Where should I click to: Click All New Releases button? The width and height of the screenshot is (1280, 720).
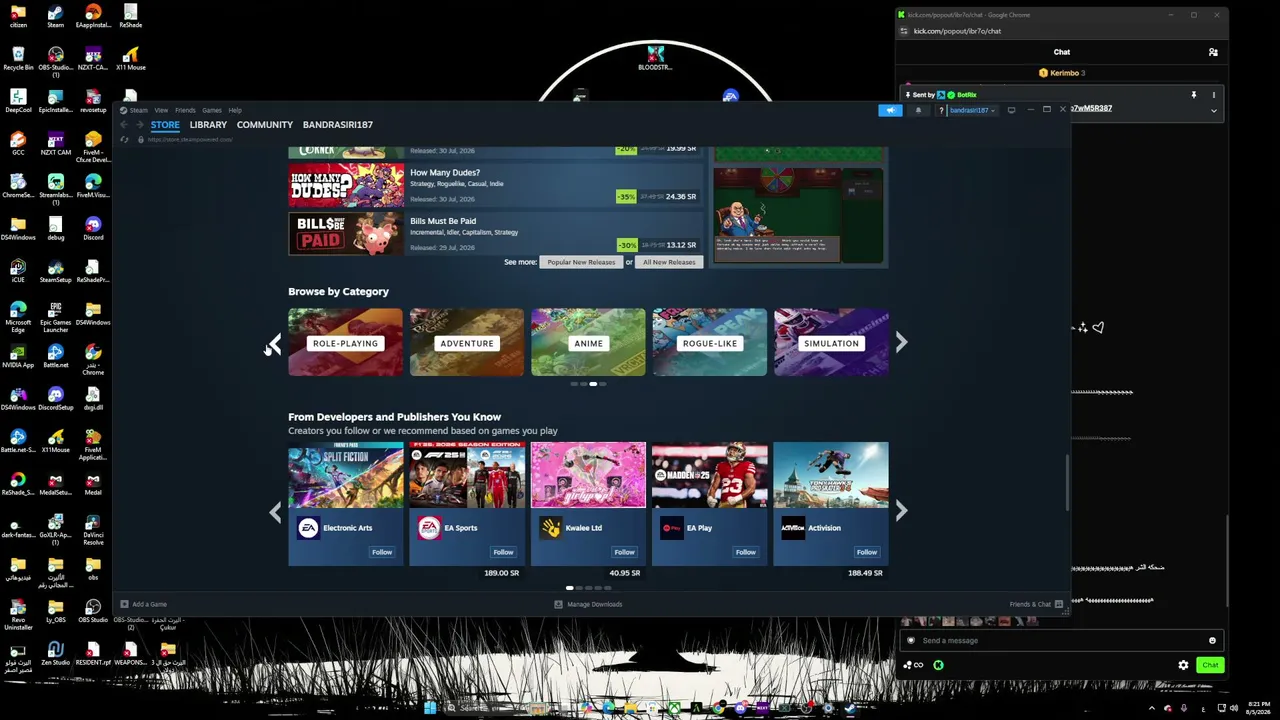669,262
